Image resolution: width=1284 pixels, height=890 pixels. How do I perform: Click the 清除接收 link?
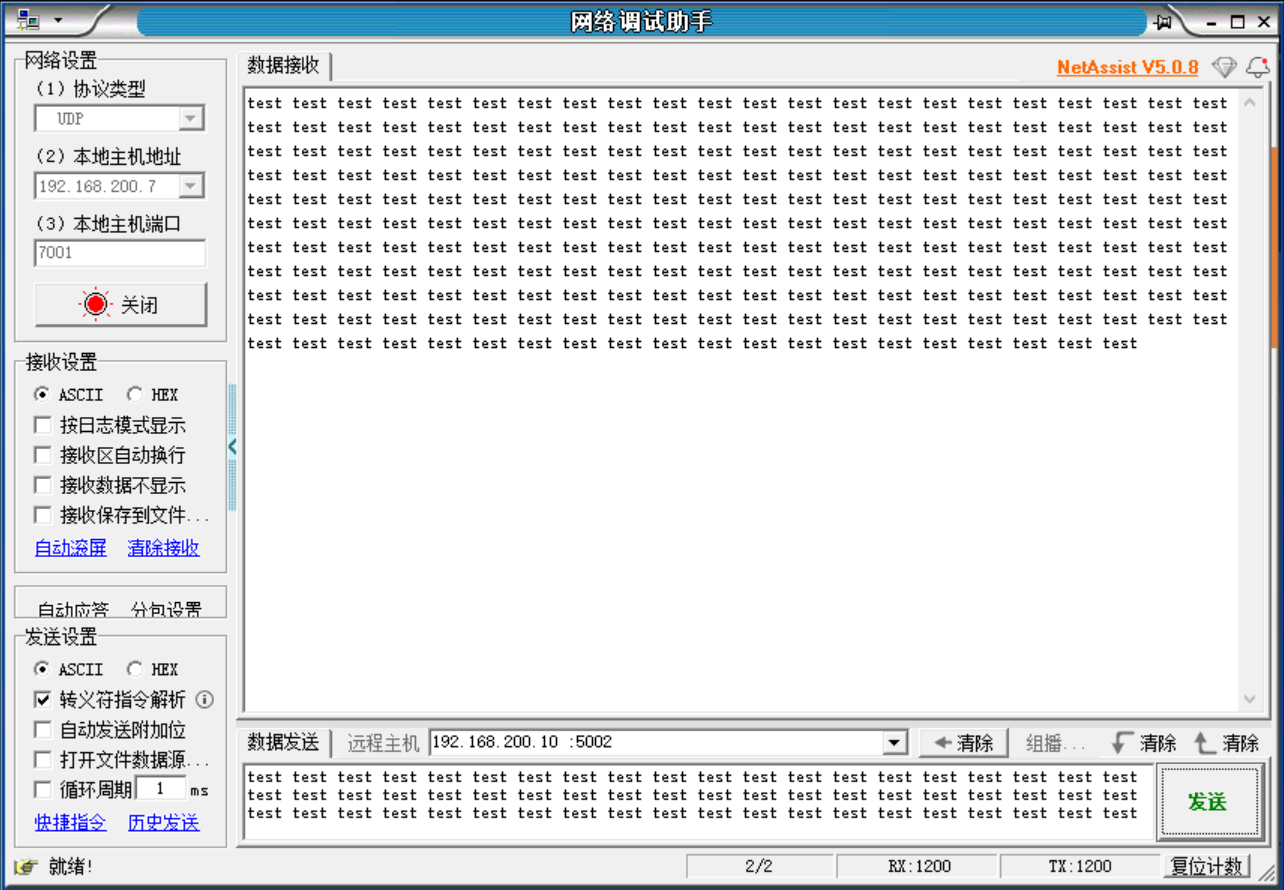(x=163, y=548)
